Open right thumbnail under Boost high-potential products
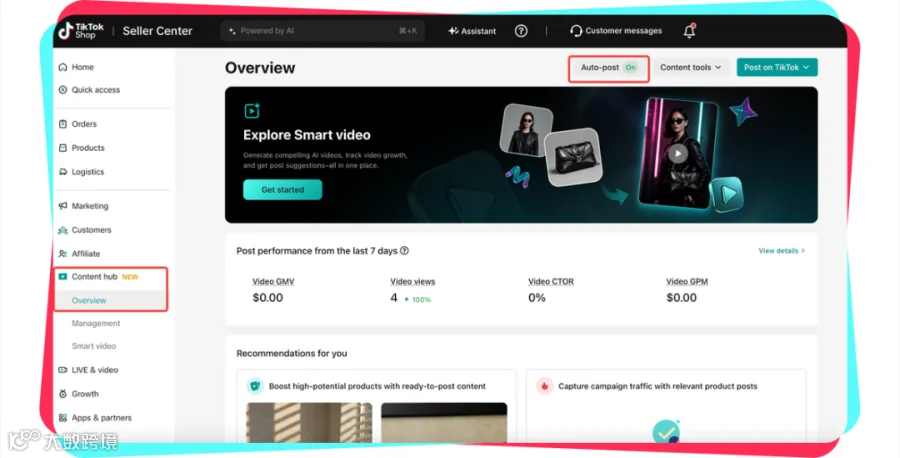The image size is (900, 458). pyautogui.click(x=444, y=422)
